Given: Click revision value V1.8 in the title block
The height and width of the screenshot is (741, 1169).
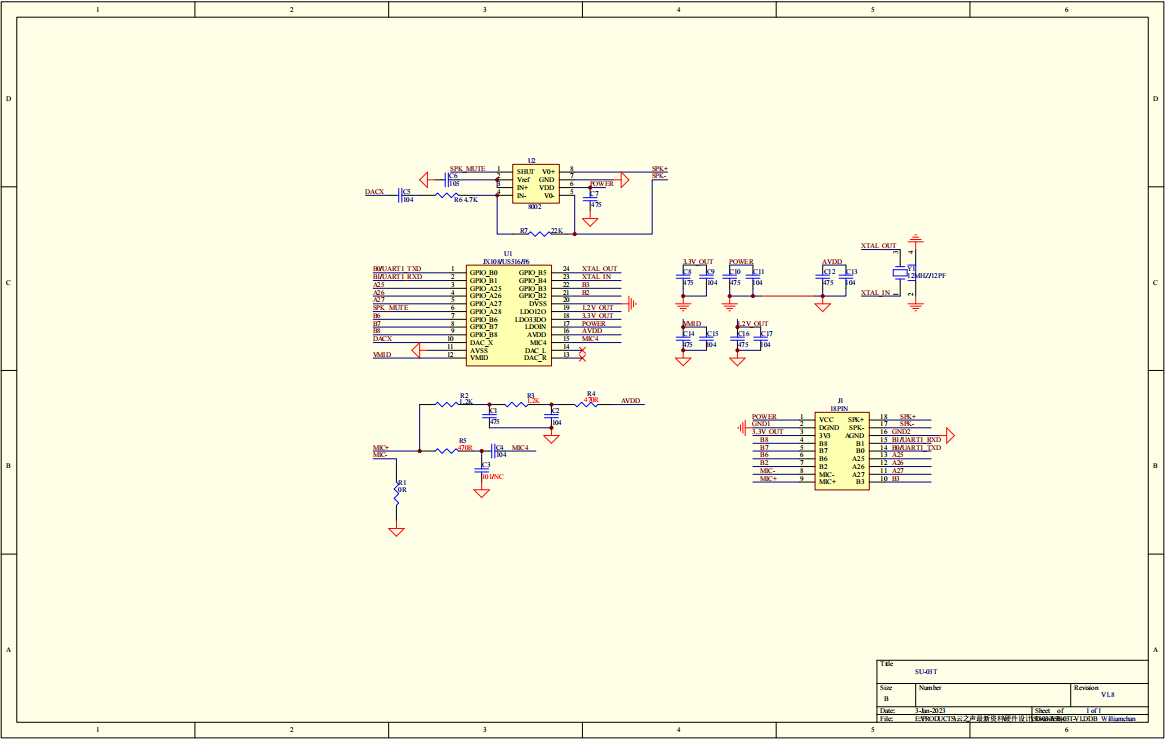Looking at the screenshot, I should pos(1108,695).
